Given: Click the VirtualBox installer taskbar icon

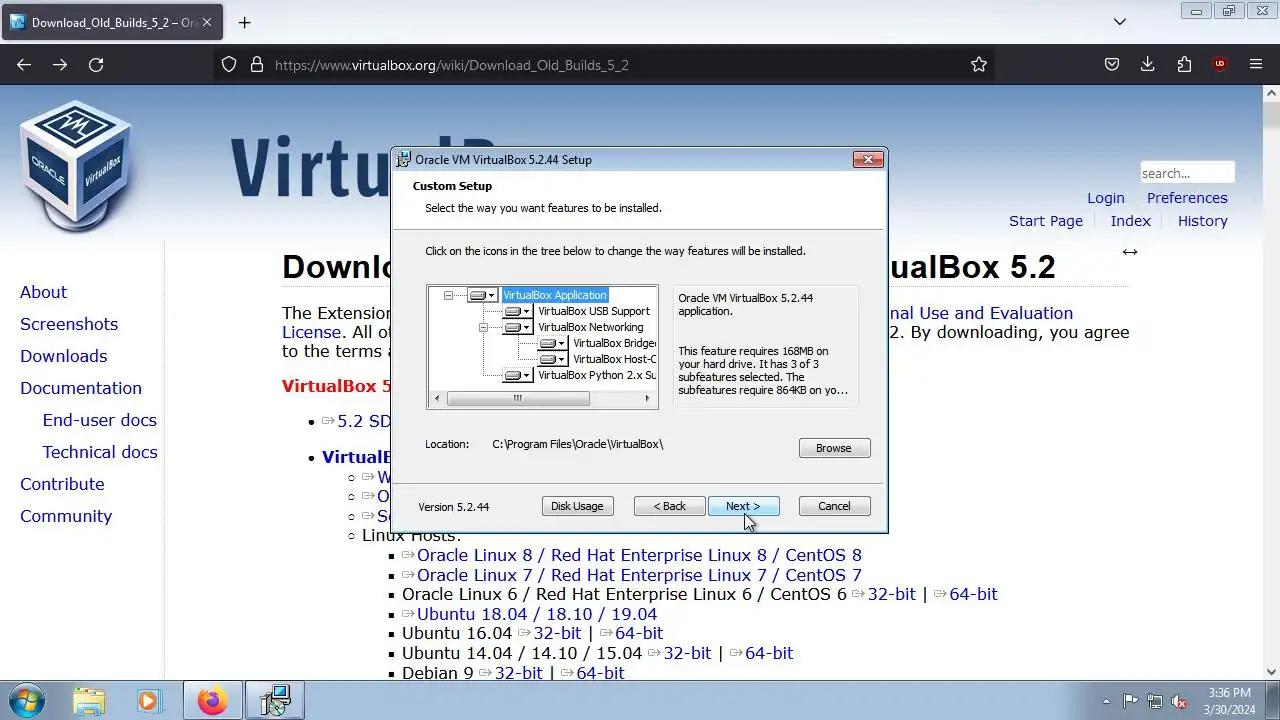Looking at the screenshot, I should [x=274, y=701].
